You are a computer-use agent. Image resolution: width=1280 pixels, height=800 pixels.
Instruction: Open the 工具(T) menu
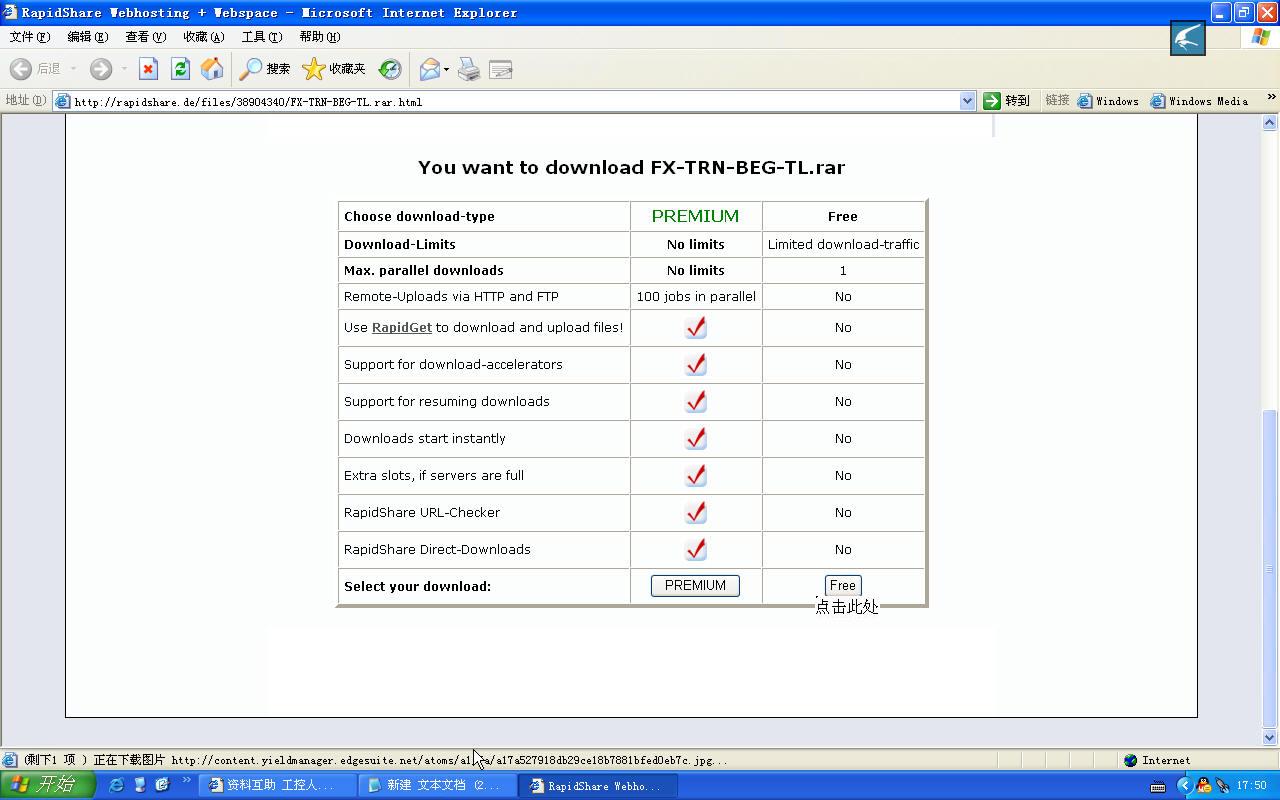tap(261, 37)
